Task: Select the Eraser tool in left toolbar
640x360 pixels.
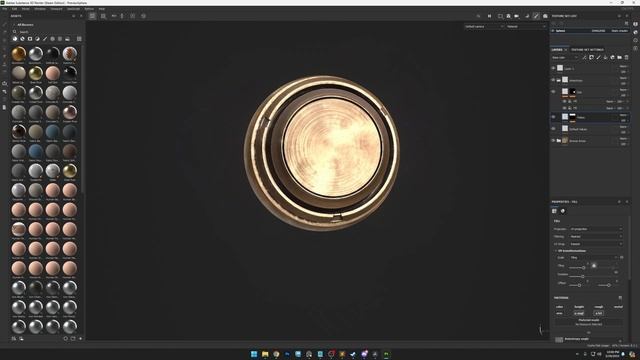Action: [x=4, y=32]
